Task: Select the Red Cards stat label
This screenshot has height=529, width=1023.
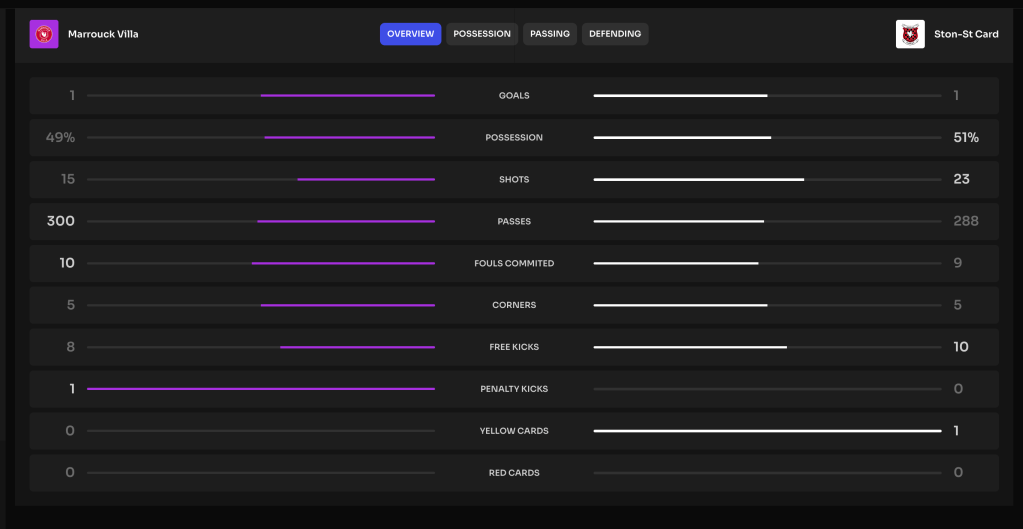Action: tap(514, 473)
